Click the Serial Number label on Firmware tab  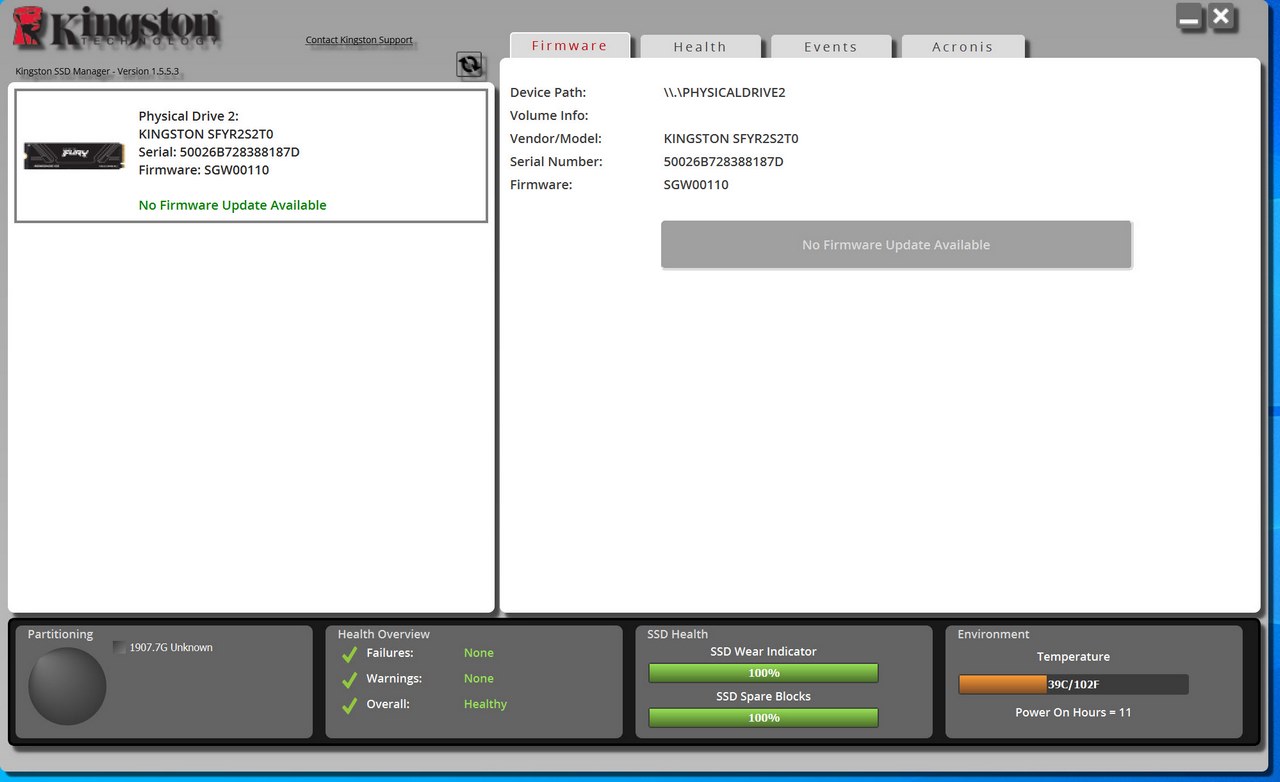pyautogui.click(x=556, y=162)
